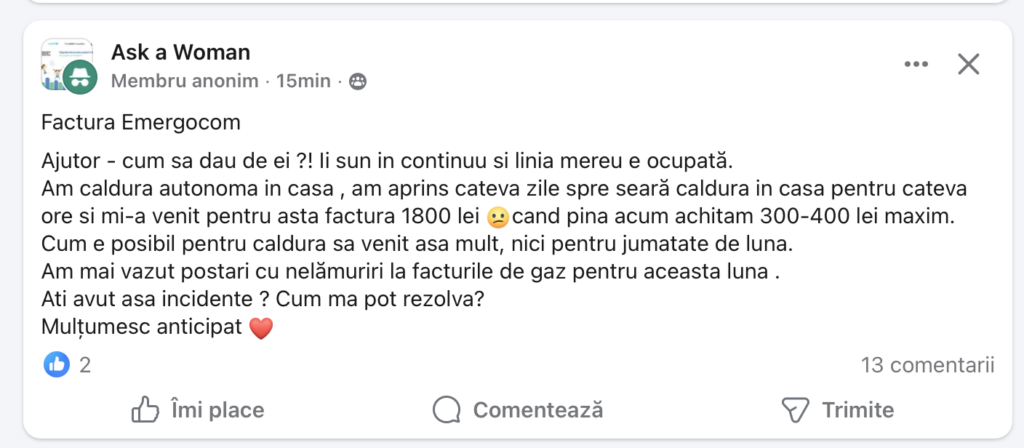Click the comment bubble icon
Viewport: 1024px width, 448px height.
point(447,409)
